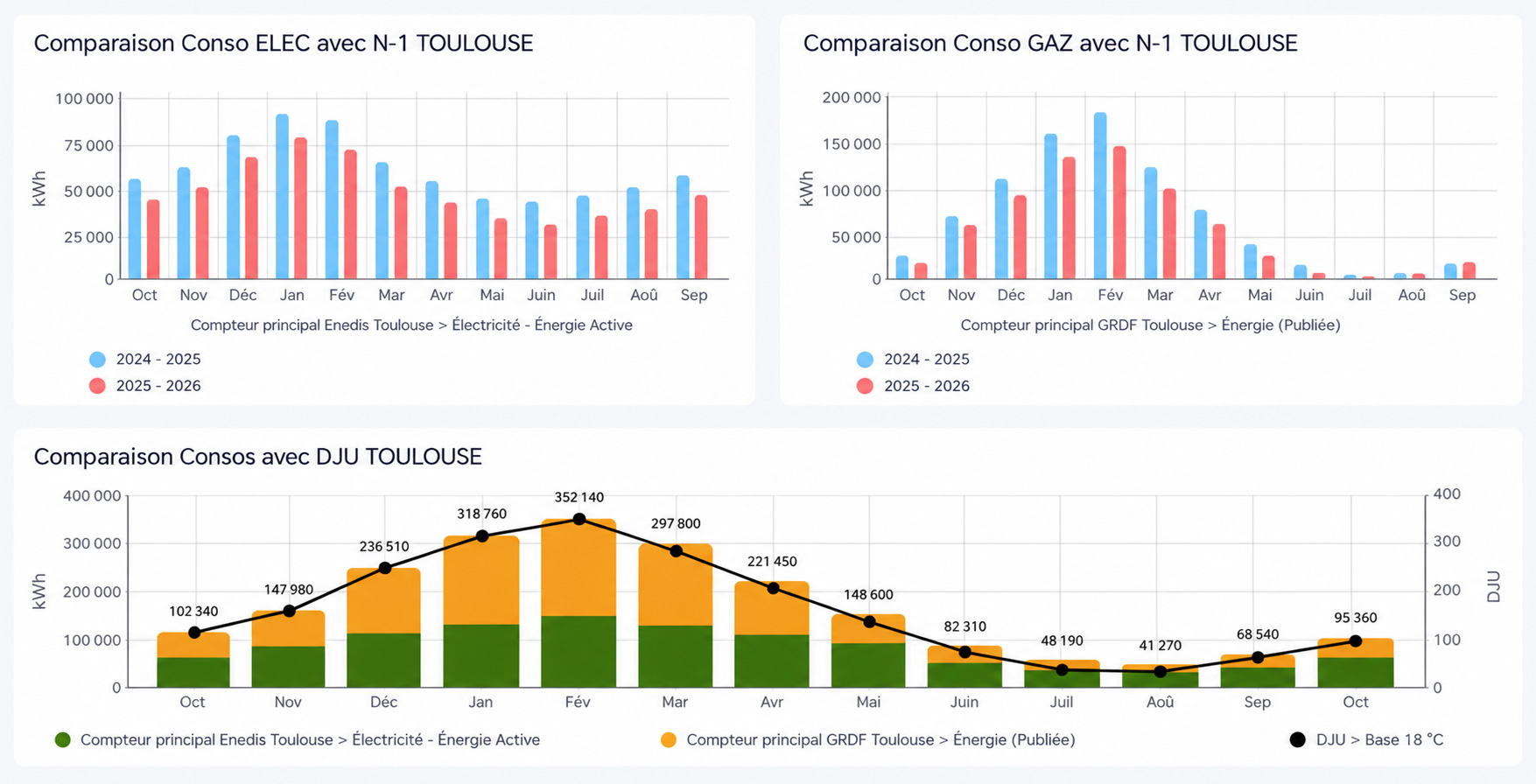Click the 221 450 data label

(x=772, y=562)
